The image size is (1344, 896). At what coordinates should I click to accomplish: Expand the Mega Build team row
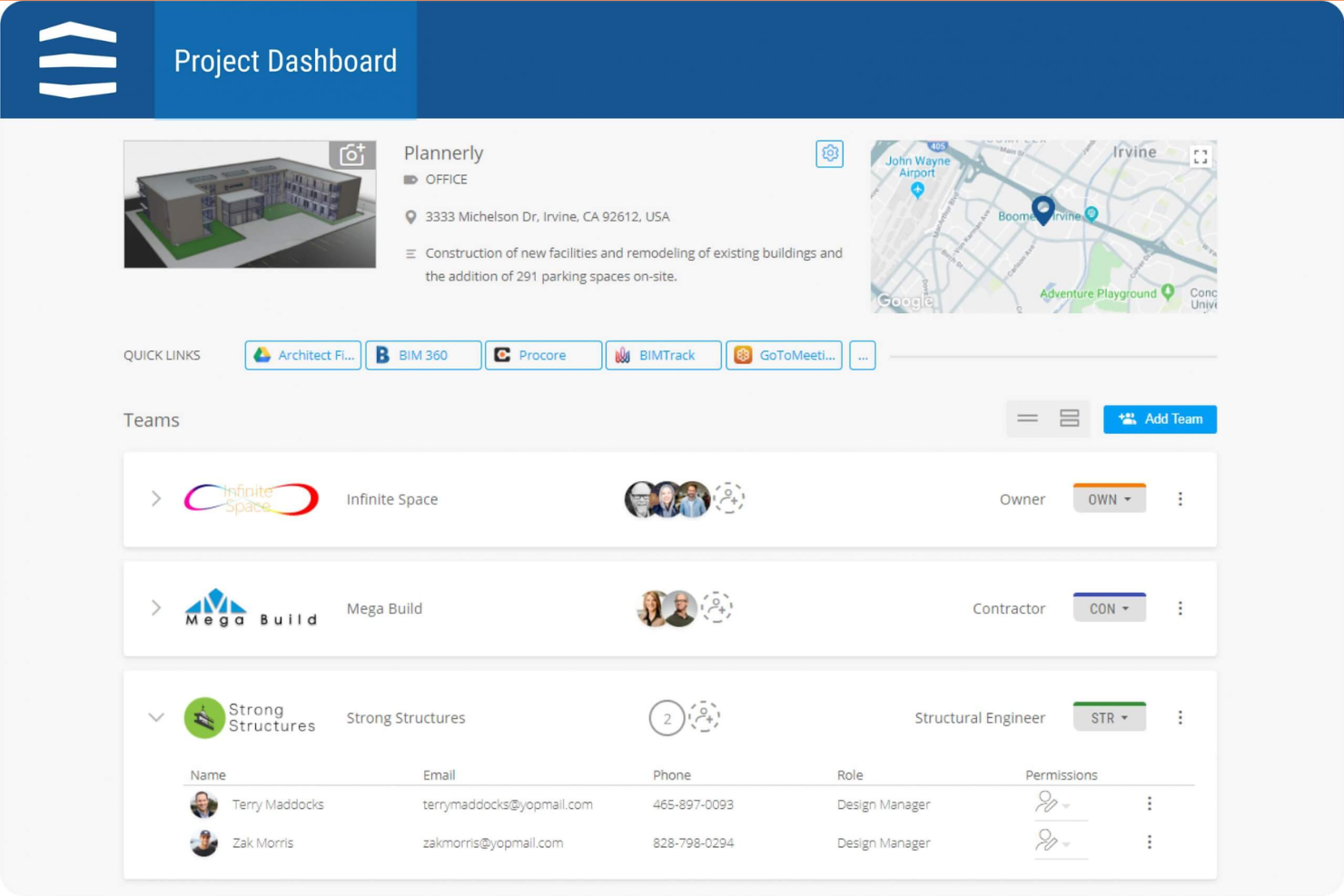pyautogui.click(x=156, y=608)
